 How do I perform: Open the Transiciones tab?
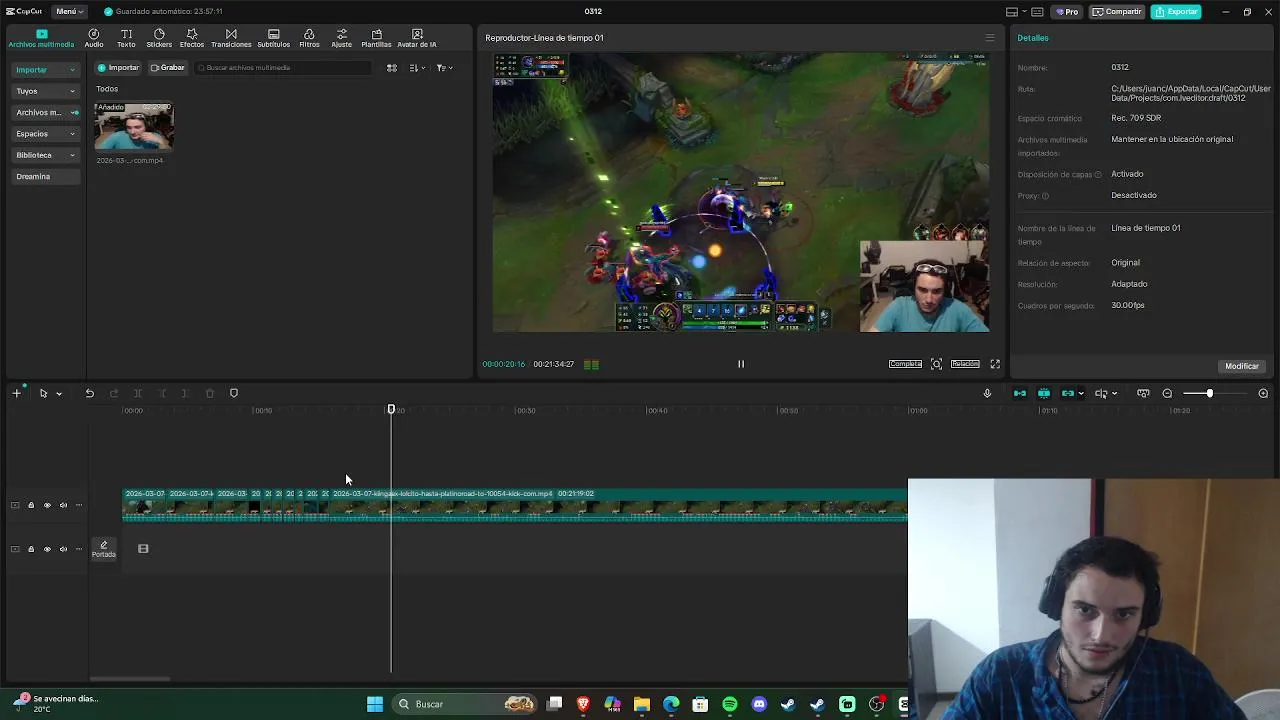pos(231,38)
